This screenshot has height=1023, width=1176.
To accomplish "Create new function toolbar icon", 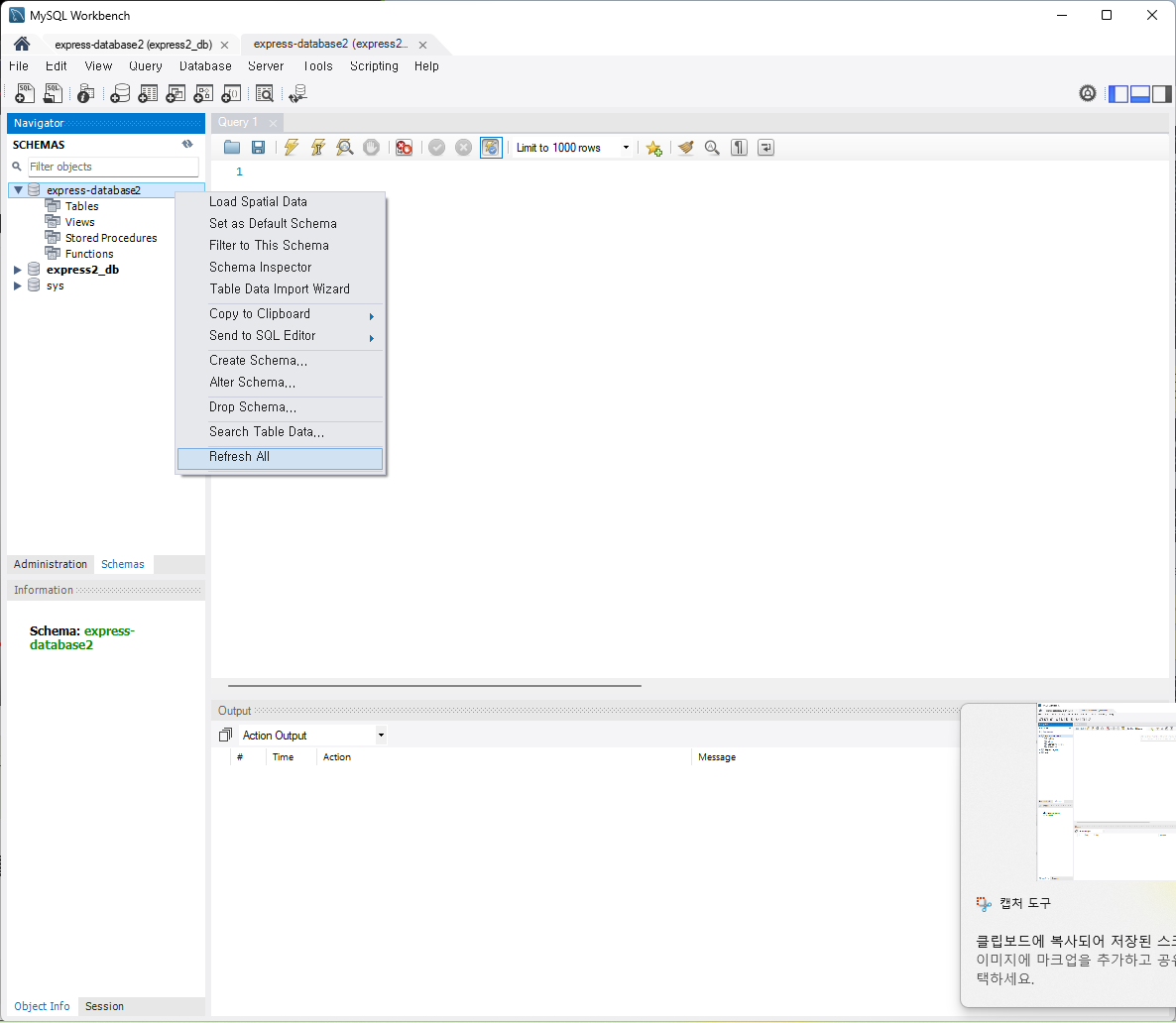I will coord(232,93).
